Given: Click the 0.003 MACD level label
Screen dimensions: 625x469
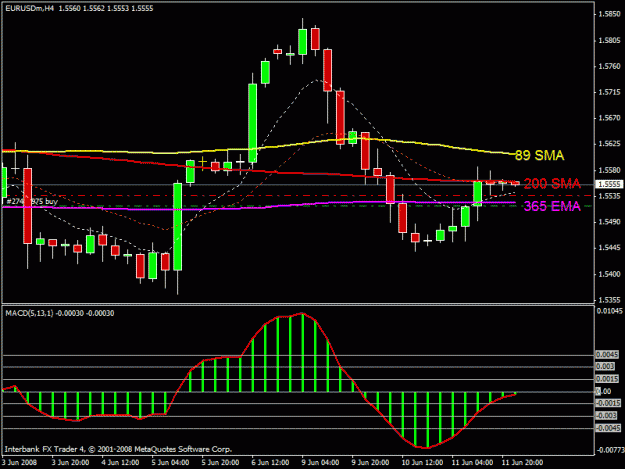Looking at the screenshot, I should [605, 367].
